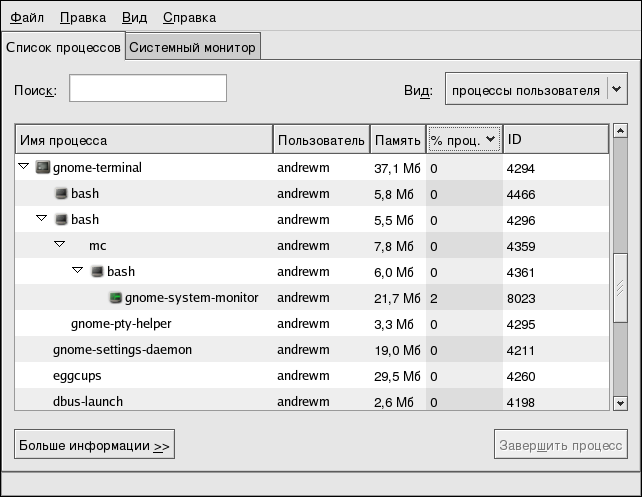
Task: Open the 'процессы пользователя' view dropdown
Action: pyautogui.click(x=535, y=90)
